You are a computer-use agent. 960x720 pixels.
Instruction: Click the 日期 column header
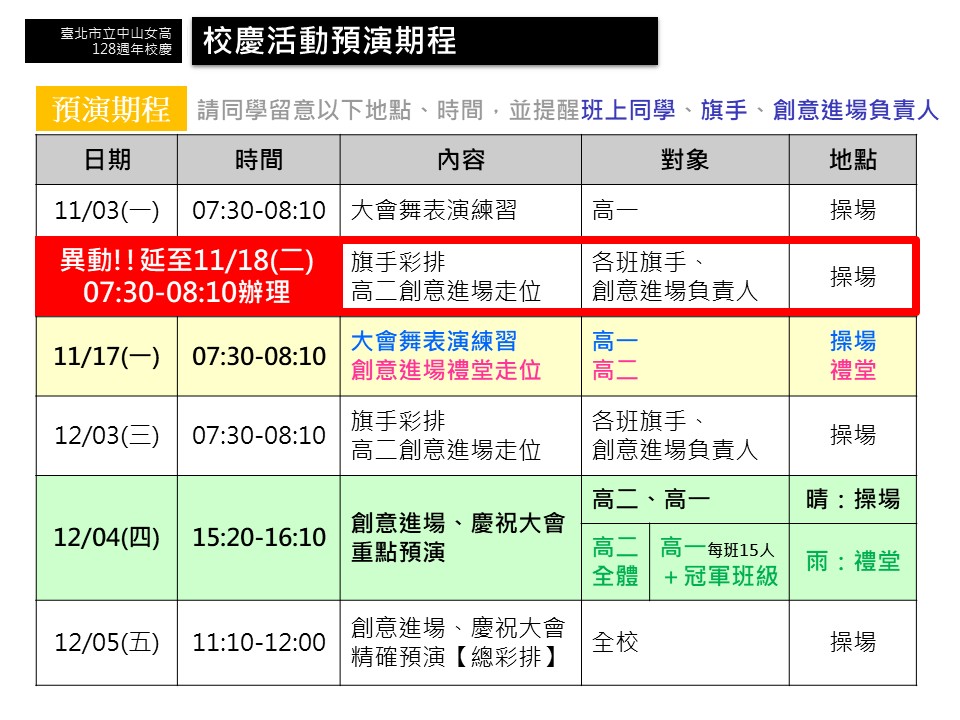[x=107, y=160]
